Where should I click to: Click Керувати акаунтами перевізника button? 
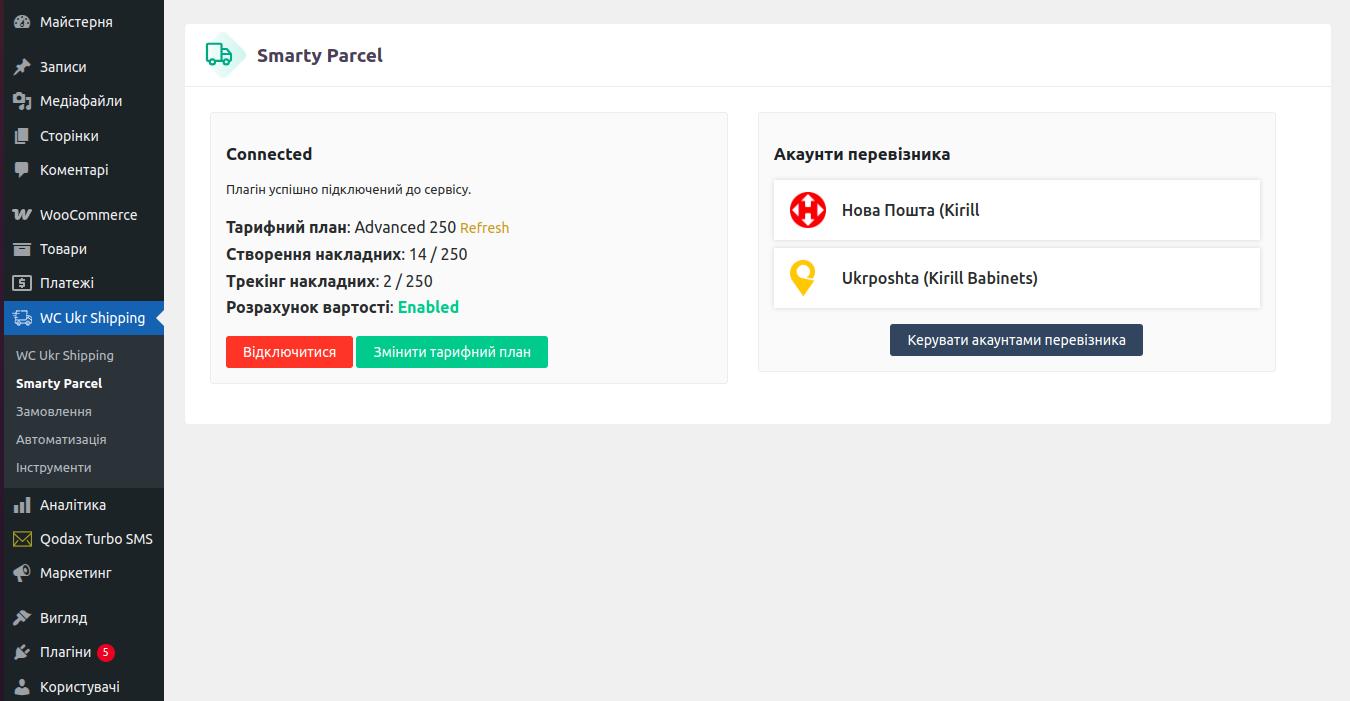click(x=1016, y=340)
